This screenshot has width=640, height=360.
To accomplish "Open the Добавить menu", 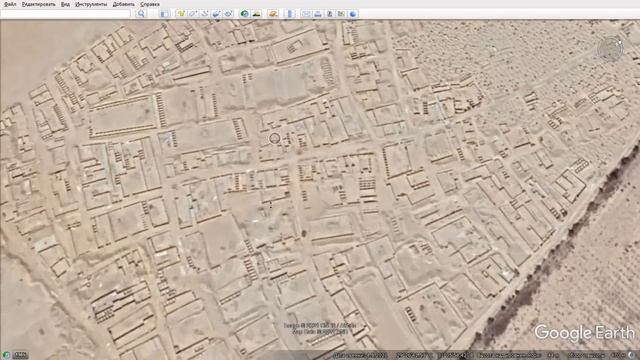I will pos(123,4).
